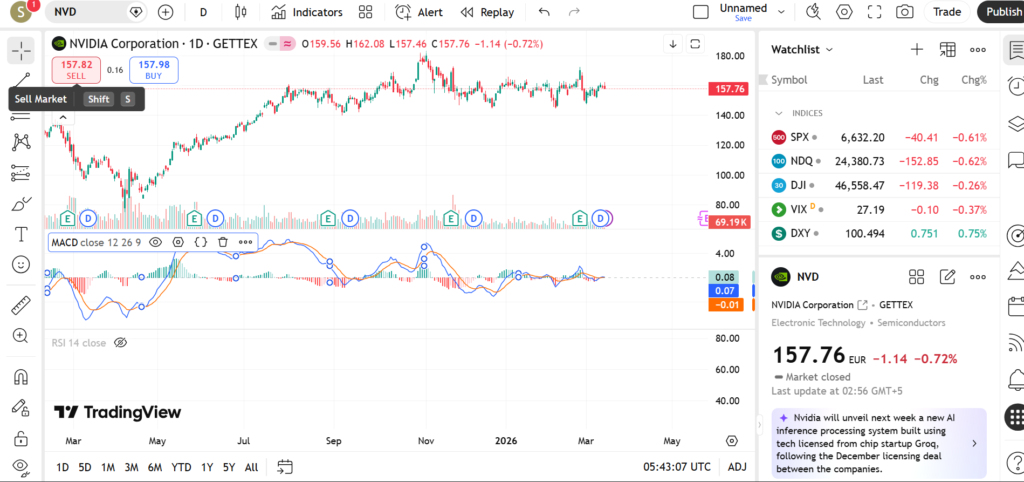Select the Text drawing tool
The height and width of the screenshot is (482, 1024).
[x=20, y=234]
